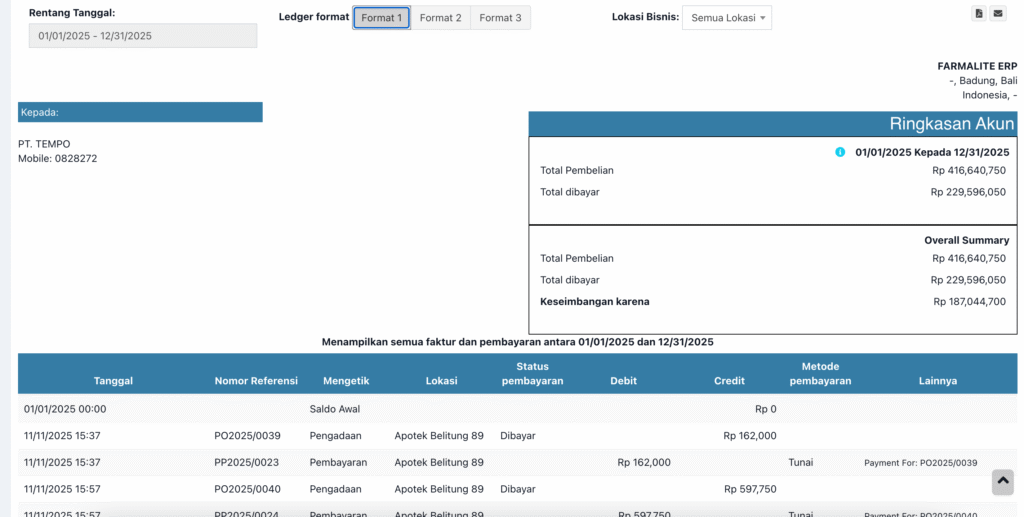Download the ledger as PDF
This screenshot has height=517, width=1024.
coord(979,13)
